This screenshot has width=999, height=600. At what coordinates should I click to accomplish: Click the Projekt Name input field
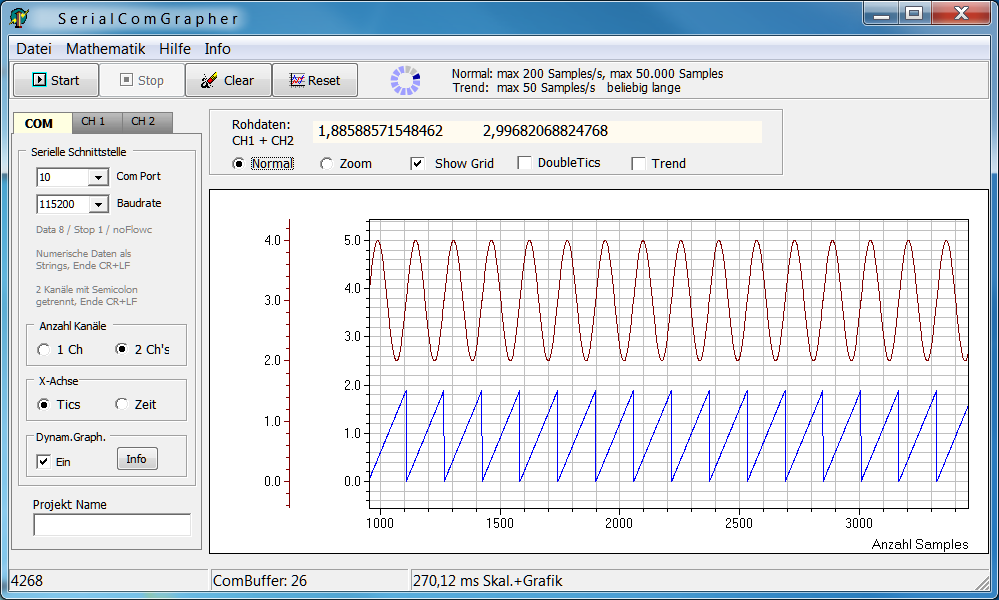point(112,525)
